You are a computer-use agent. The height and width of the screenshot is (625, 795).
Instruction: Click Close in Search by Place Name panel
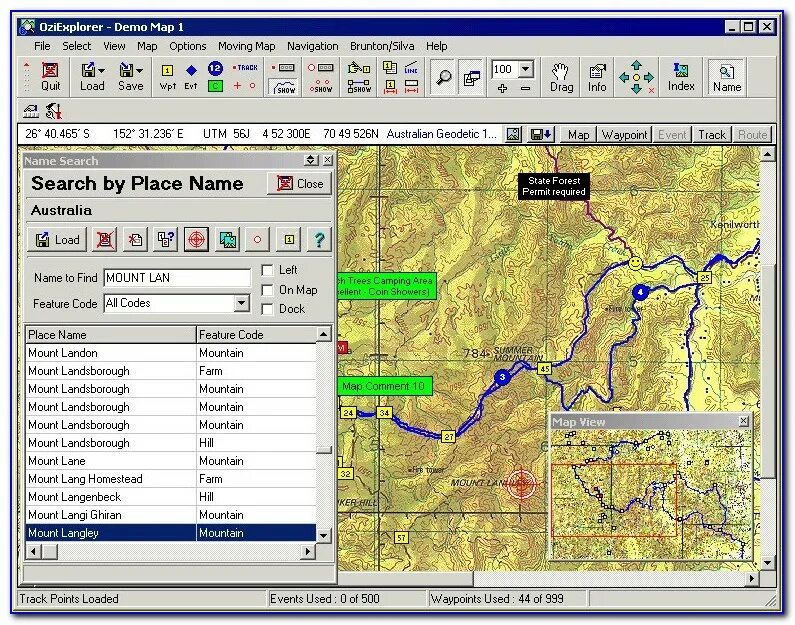(300, 183)
